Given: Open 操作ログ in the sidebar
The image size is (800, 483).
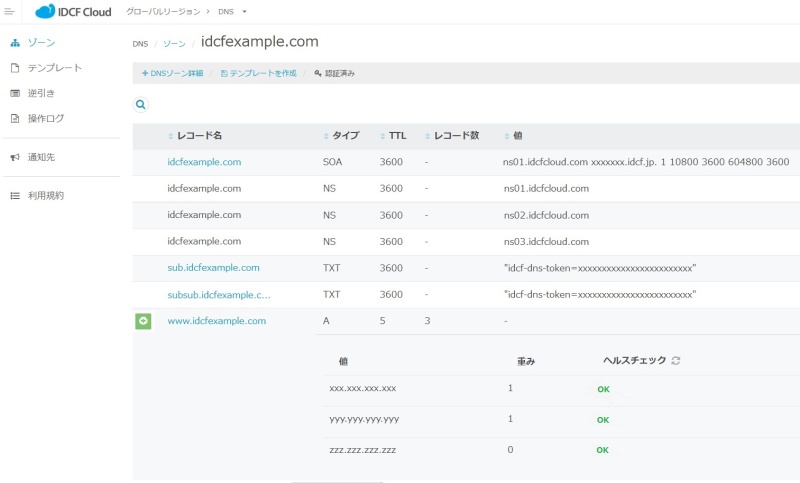Looking at the screenshot, I should (x=45, y=118).
